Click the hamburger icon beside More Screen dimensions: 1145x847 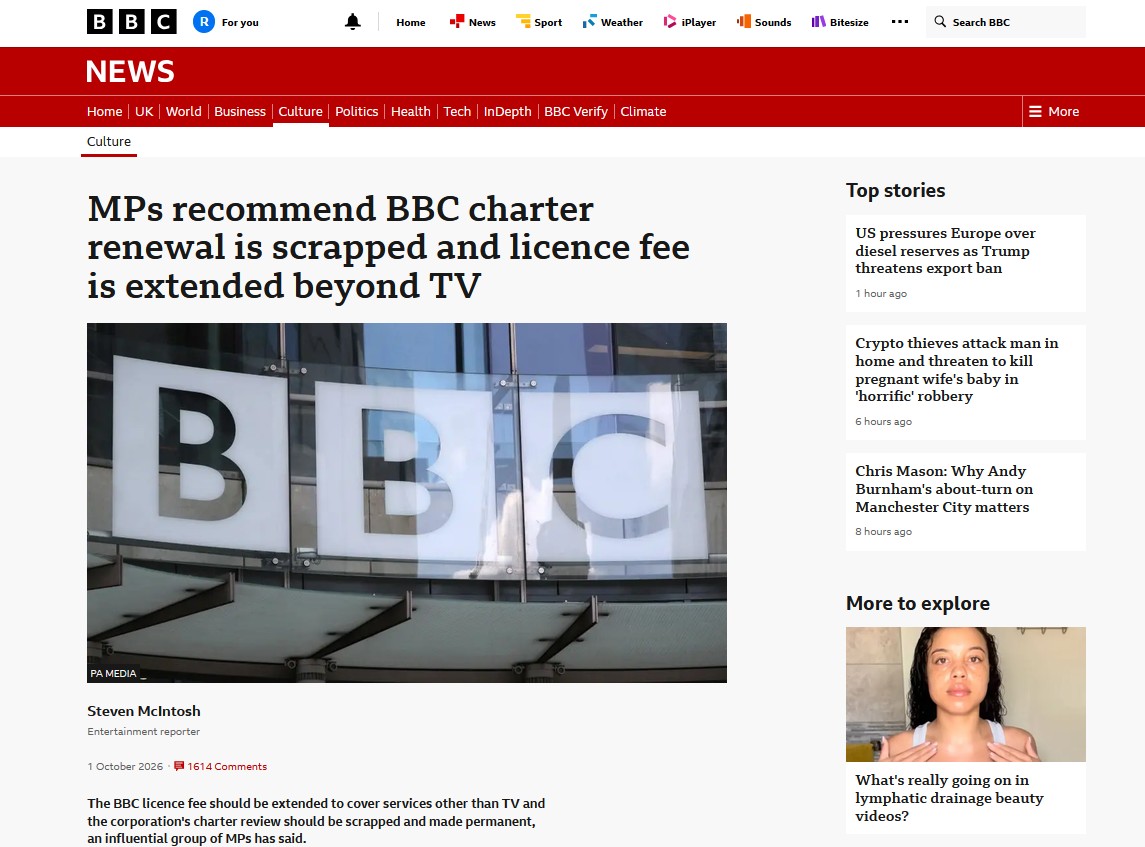1035,112
